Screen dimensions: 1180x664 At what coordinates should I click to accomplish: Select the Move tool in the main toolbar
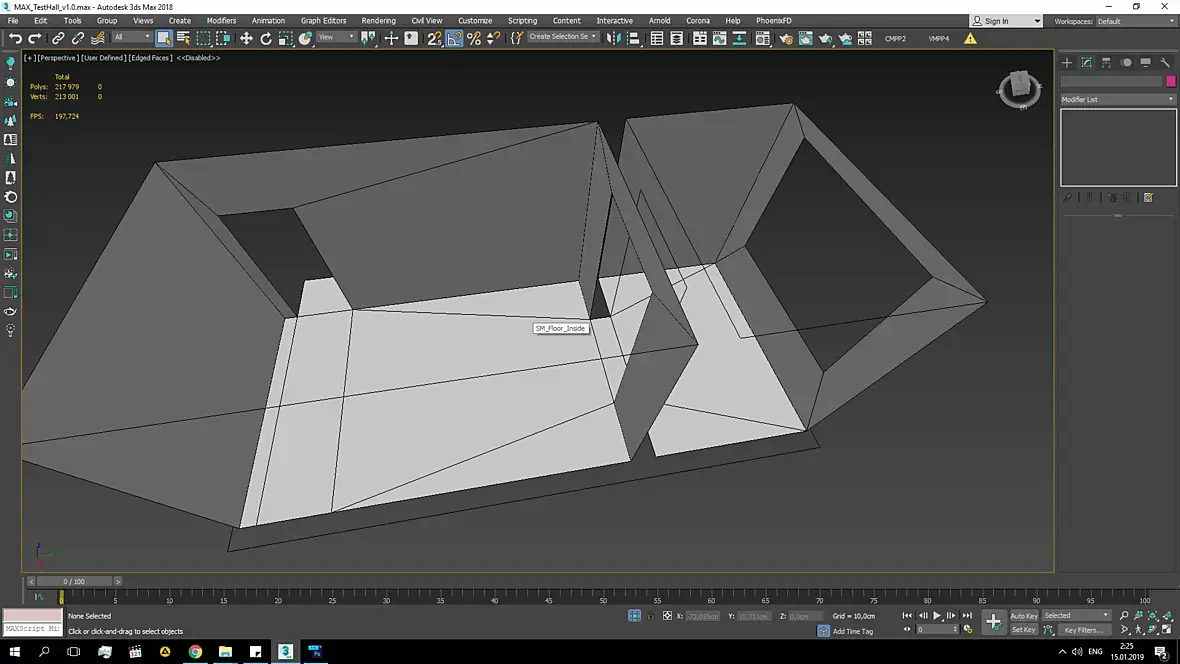pos(246,38)
